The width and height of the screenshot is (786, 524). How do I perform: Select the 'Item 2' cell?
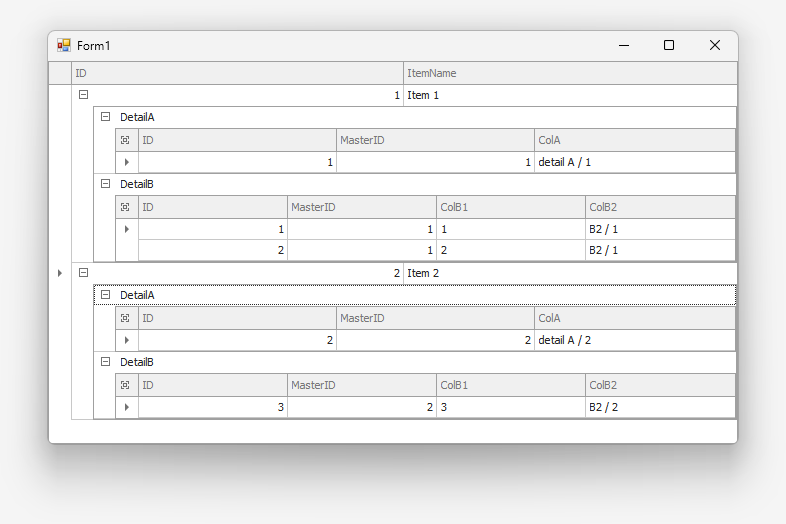click(x=570, y=273)
